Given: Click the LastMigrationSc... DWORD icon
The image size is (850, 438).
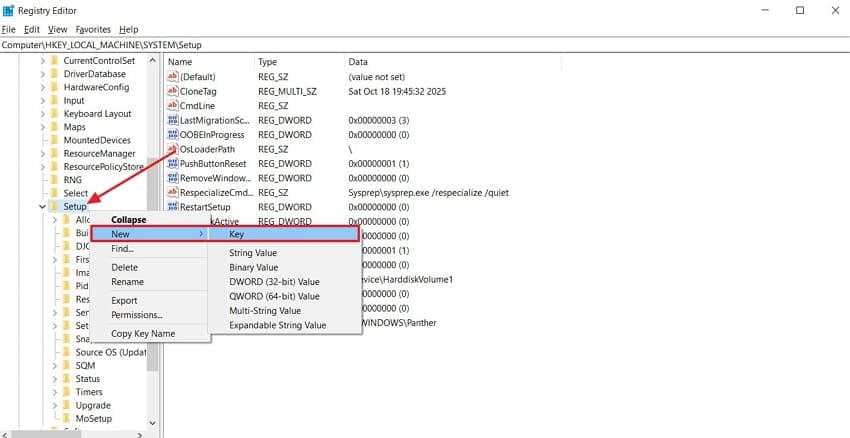Looking at the screenshot, I should [x=173, y=120].
